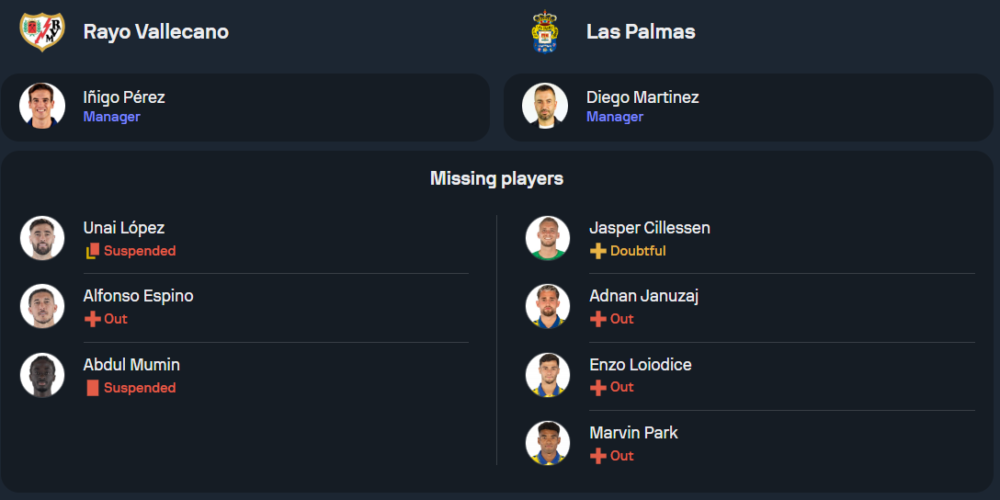1000x500 pixels.
Task: Click Jasper Cillessen's doubtful cross icon
Action: [x=598, y=251]
